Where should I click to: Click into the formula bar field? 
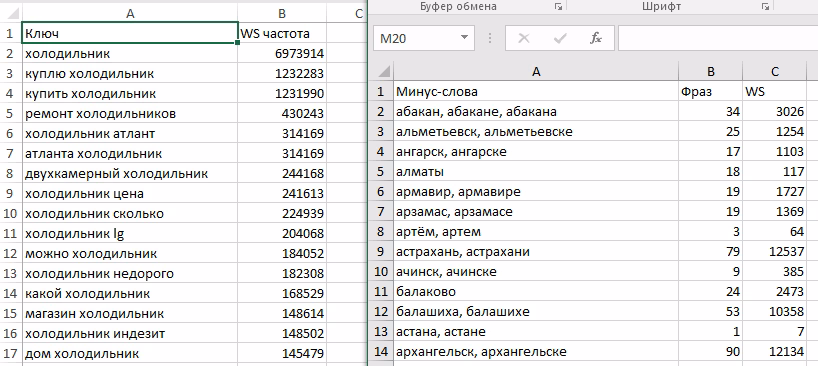tap(718, 38)
